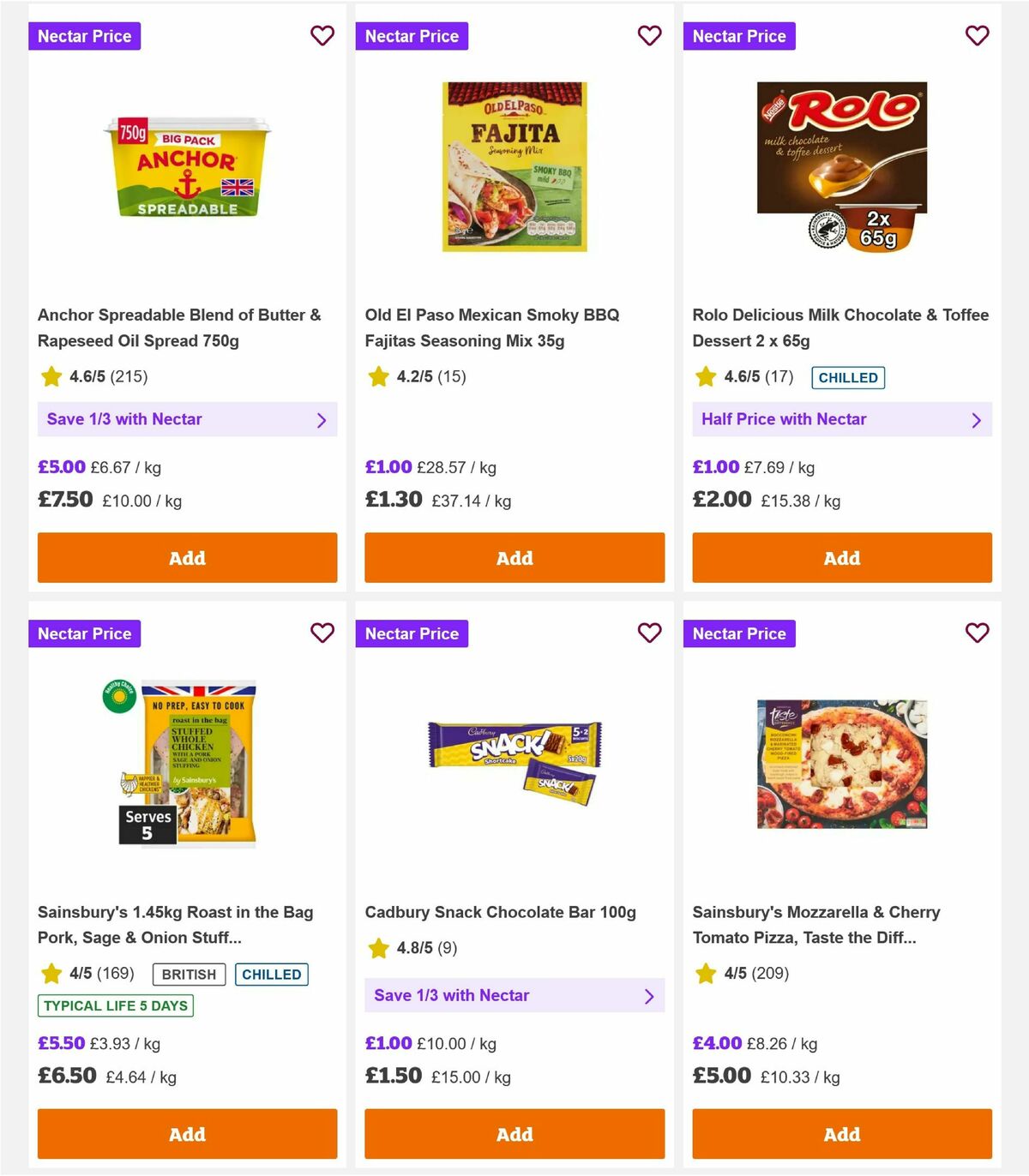Click the £5.00 Nectar price on Anchor Spreadable

coord(62,467)
